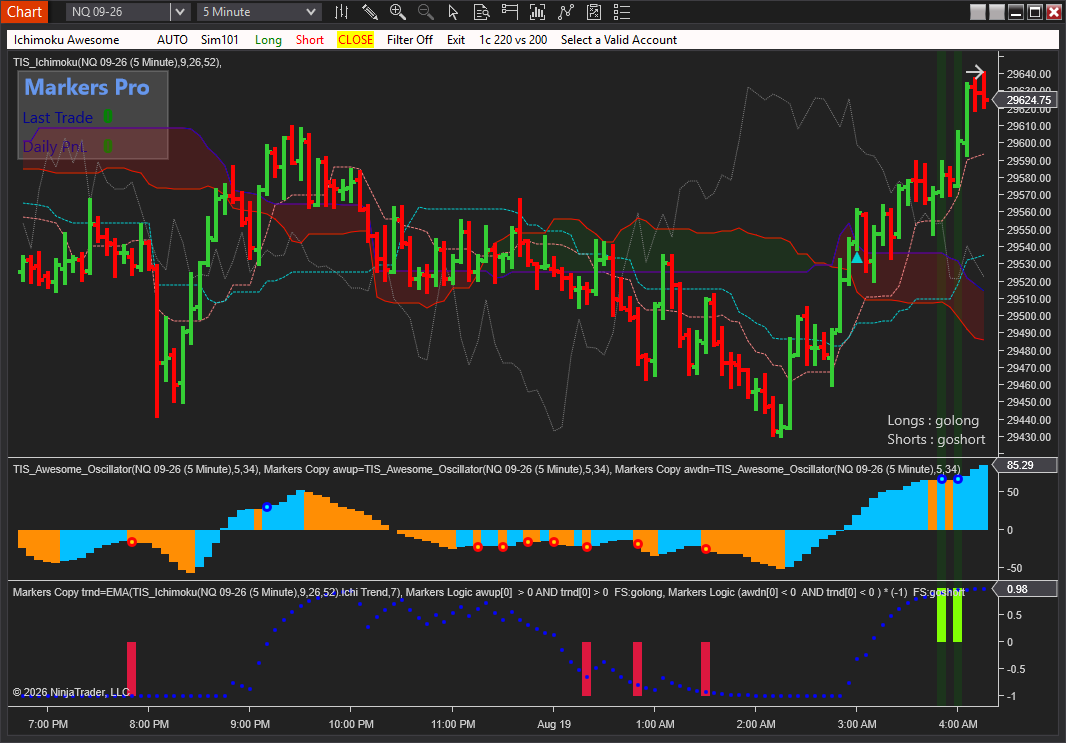This screenshot has height=743, width=1066.
Task: Open chart properties list icon
Action: pos(621,12)
